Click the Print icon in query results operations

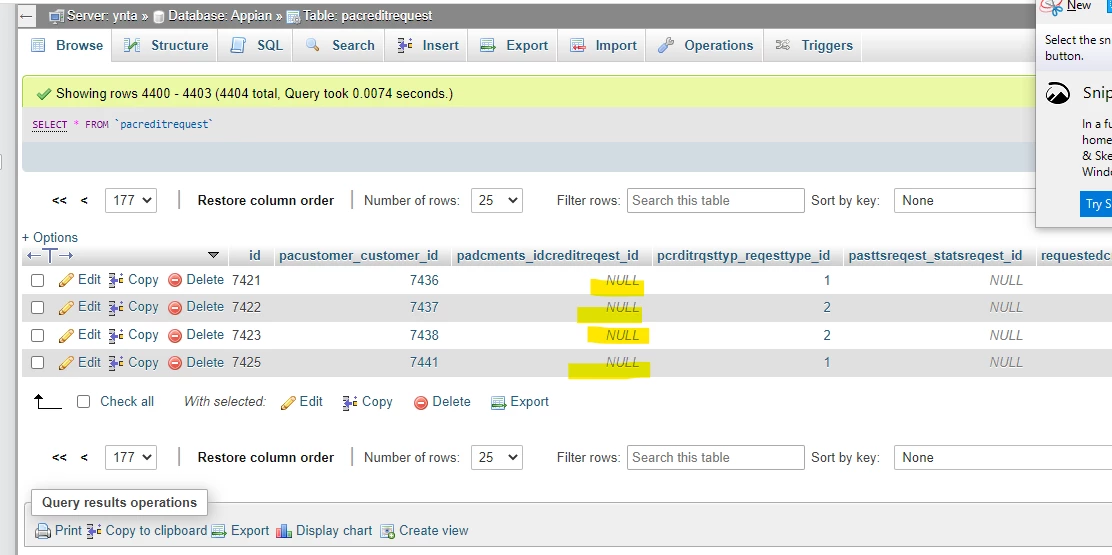[43, 531]
